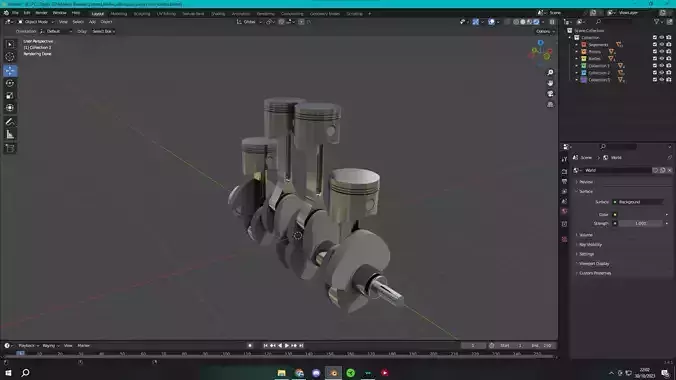Image resolution: width=676 pixels, height=380 pixels.
Task: Open the File menu
Action: coord(15,13)
